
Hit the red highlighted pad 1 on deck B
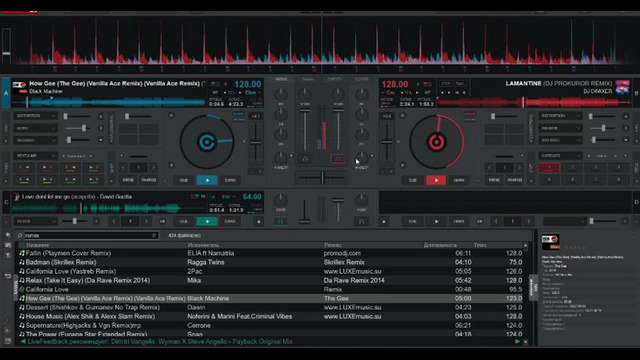549,167
